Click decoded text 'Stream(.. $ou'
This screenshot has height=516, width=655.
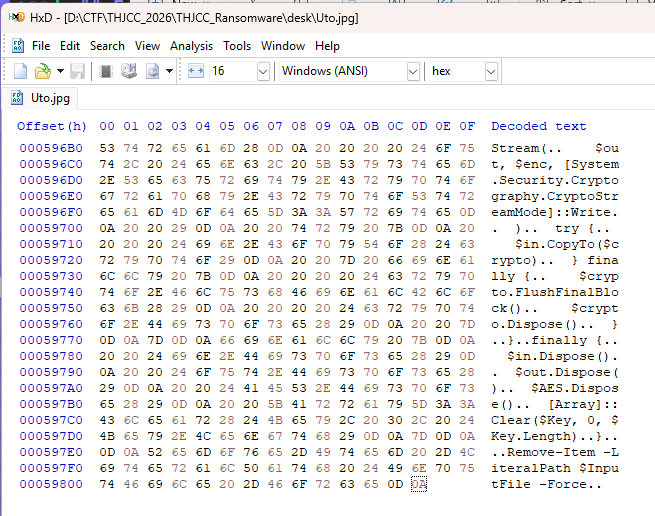pos(555,148)
